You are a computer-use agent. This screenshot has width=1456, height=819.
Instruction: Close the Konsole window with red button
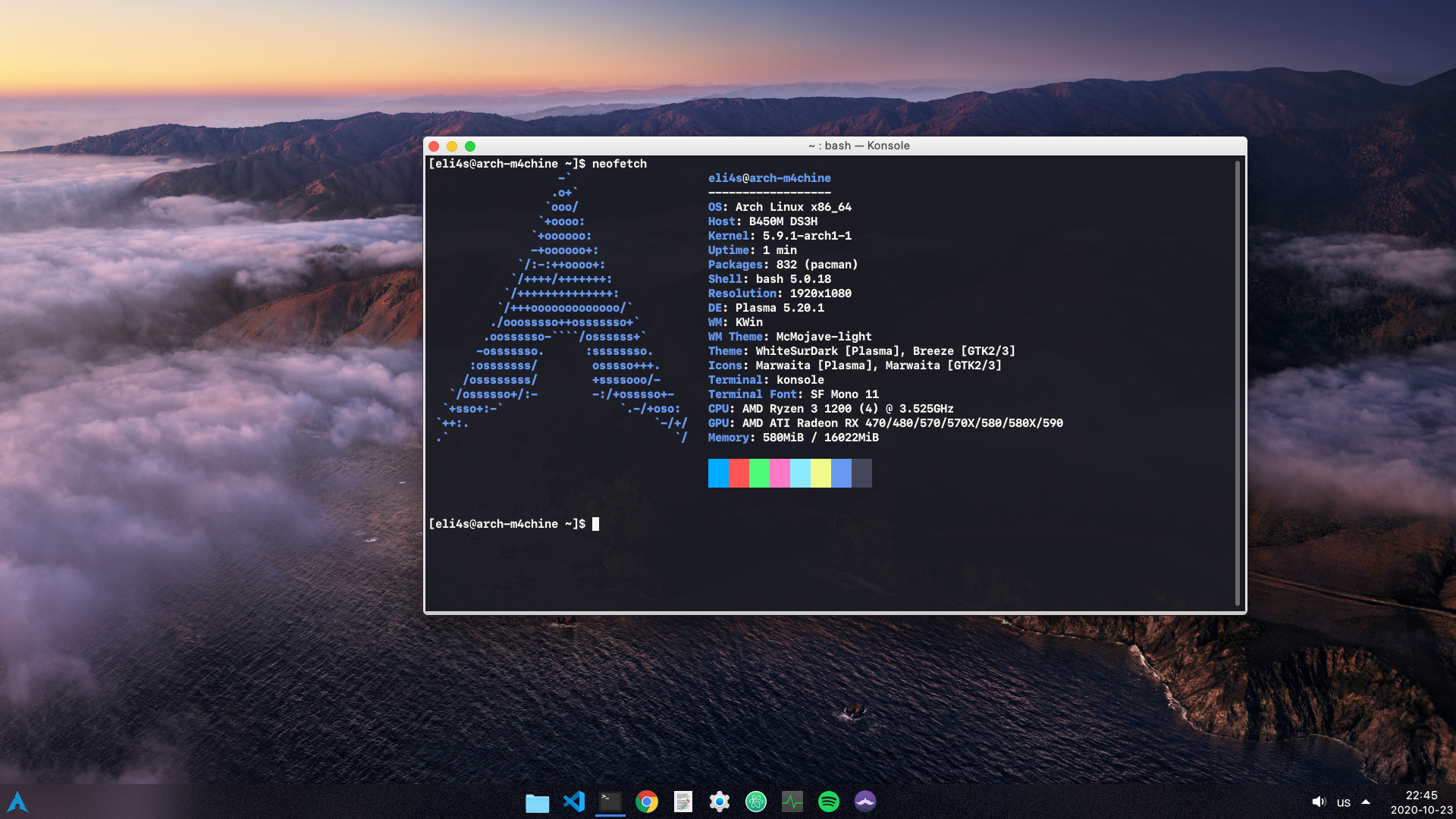pyautogui.click(x=434, y=146)
